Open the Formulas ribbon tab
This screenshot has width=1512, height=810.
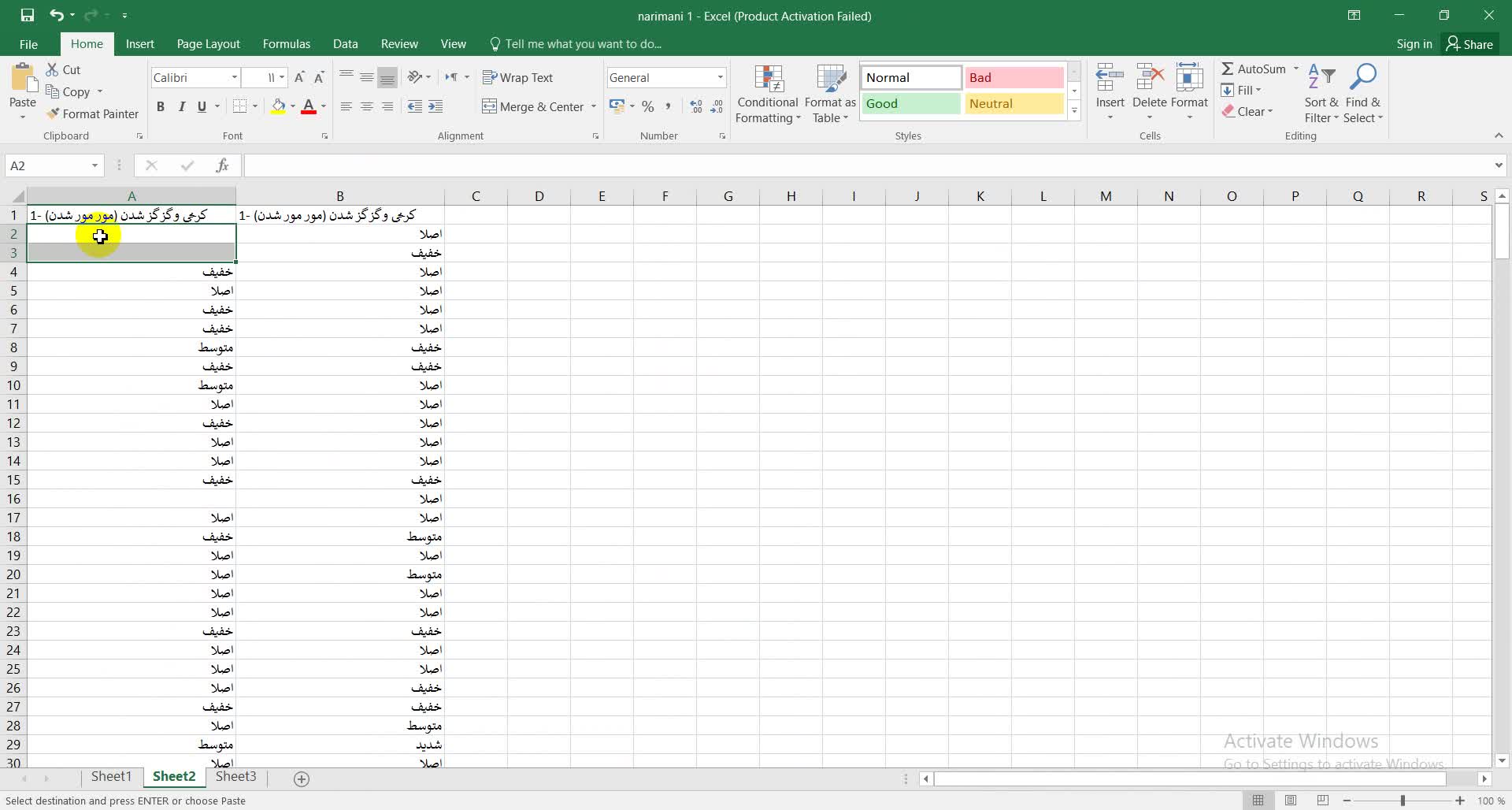286,44
